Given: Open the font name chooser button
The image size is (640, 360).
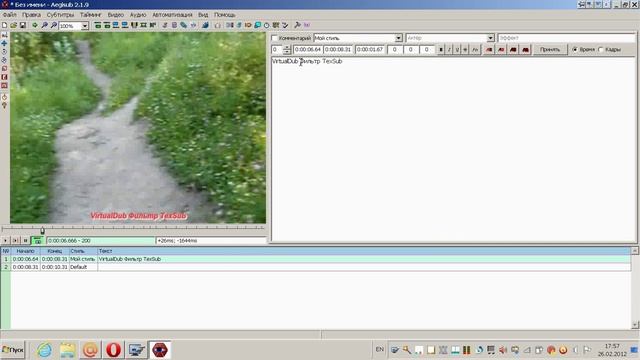Looking at the screenshot, I should click(475, 49).
